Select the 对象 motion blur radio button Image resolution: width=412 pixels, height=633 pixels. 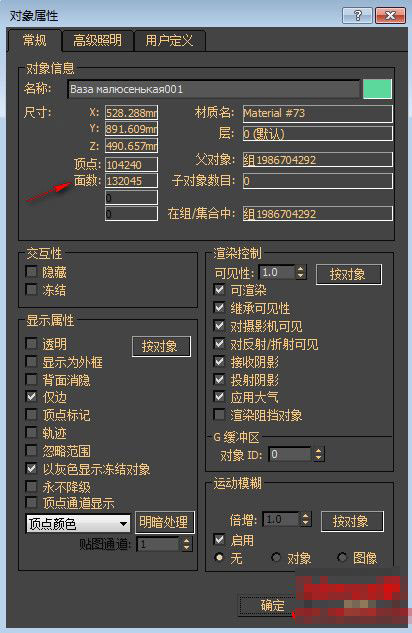tap(276, 558)
